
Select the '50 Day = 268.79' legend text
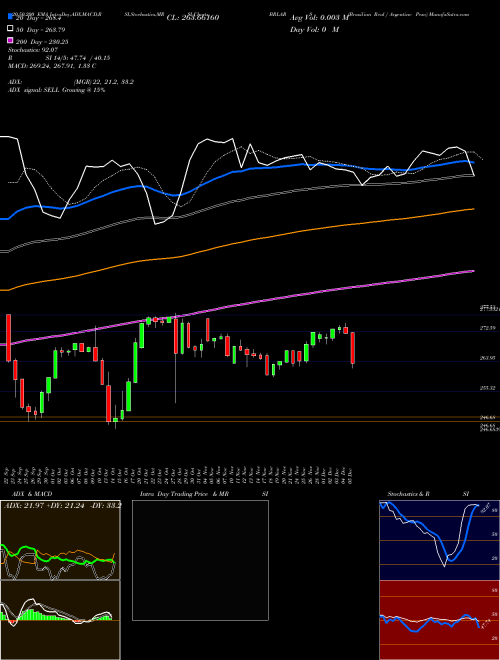41,30
